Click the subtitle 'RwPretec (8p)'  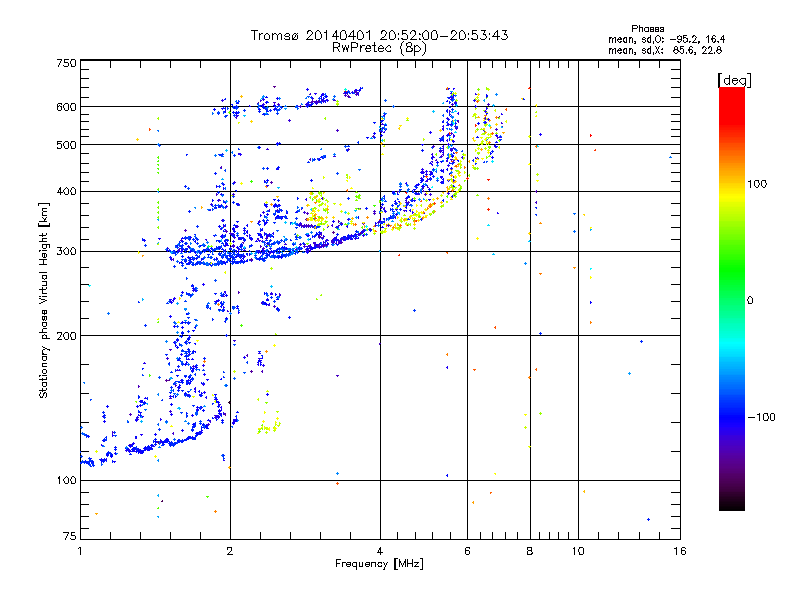[379, 48]
